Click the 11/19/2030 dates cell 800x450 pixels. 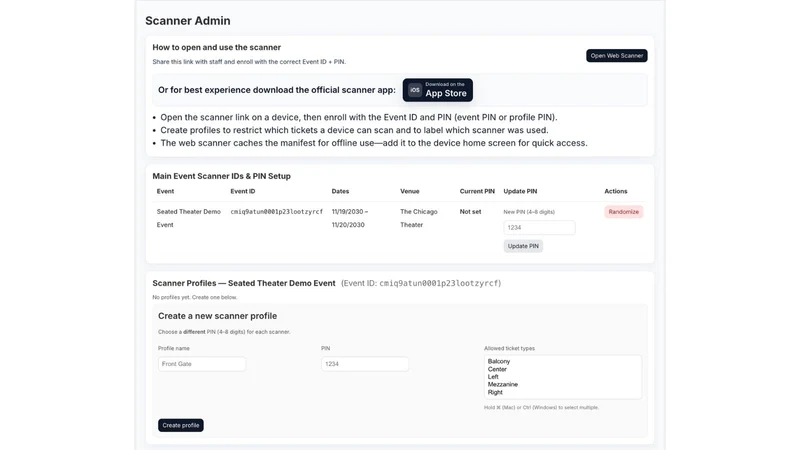pos(349,218)
